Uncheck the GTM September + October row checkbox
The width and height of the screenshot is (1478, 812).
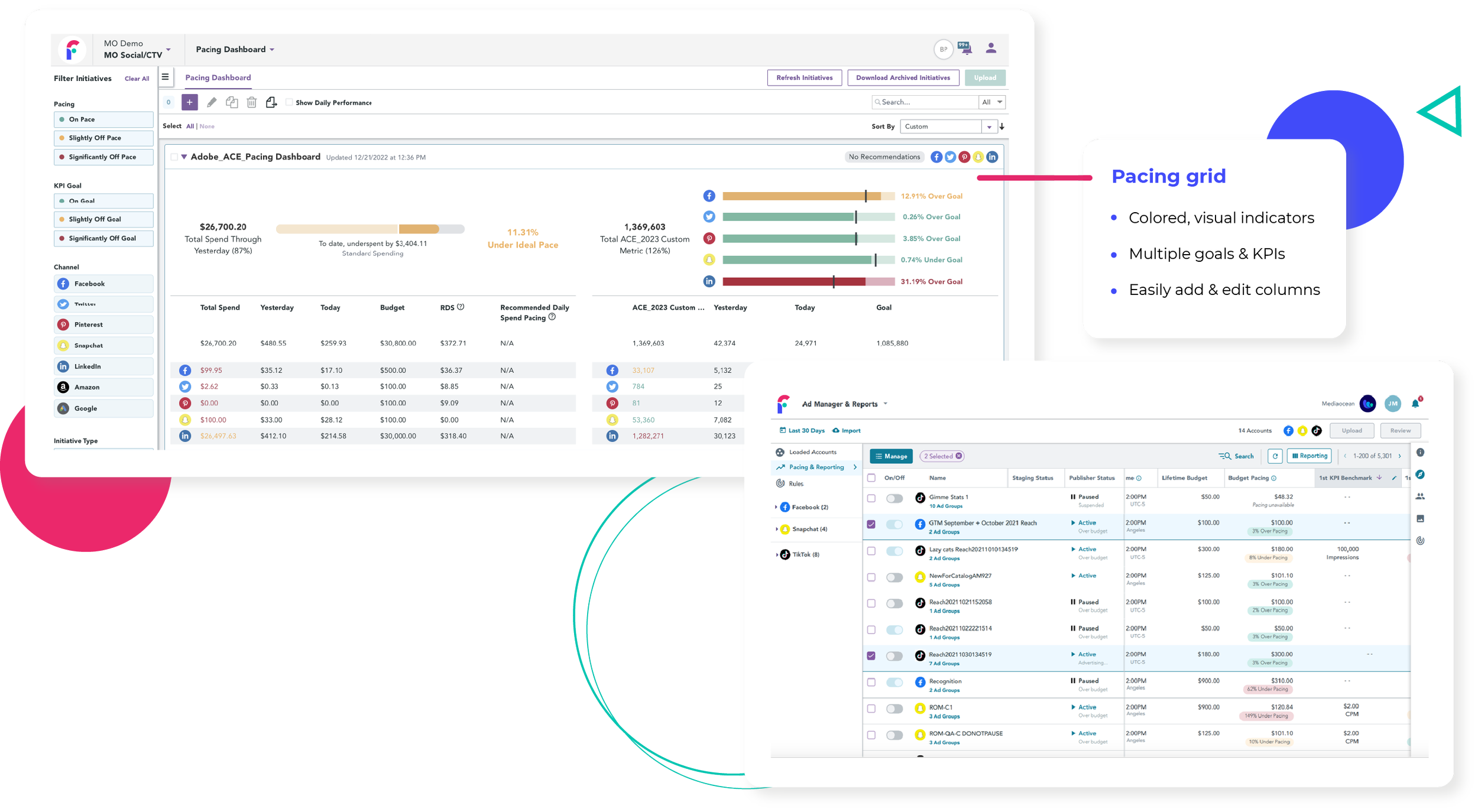click(x=871, y=524)
